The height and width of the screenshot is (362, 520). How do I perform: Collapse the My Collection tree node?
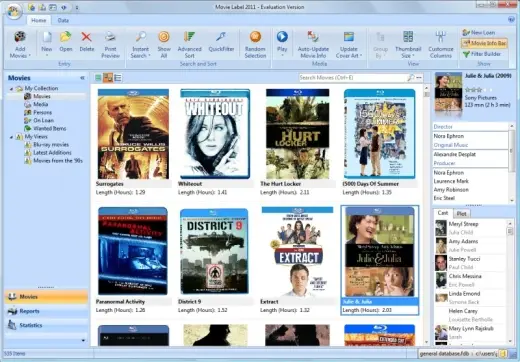(x=11, y=89)
